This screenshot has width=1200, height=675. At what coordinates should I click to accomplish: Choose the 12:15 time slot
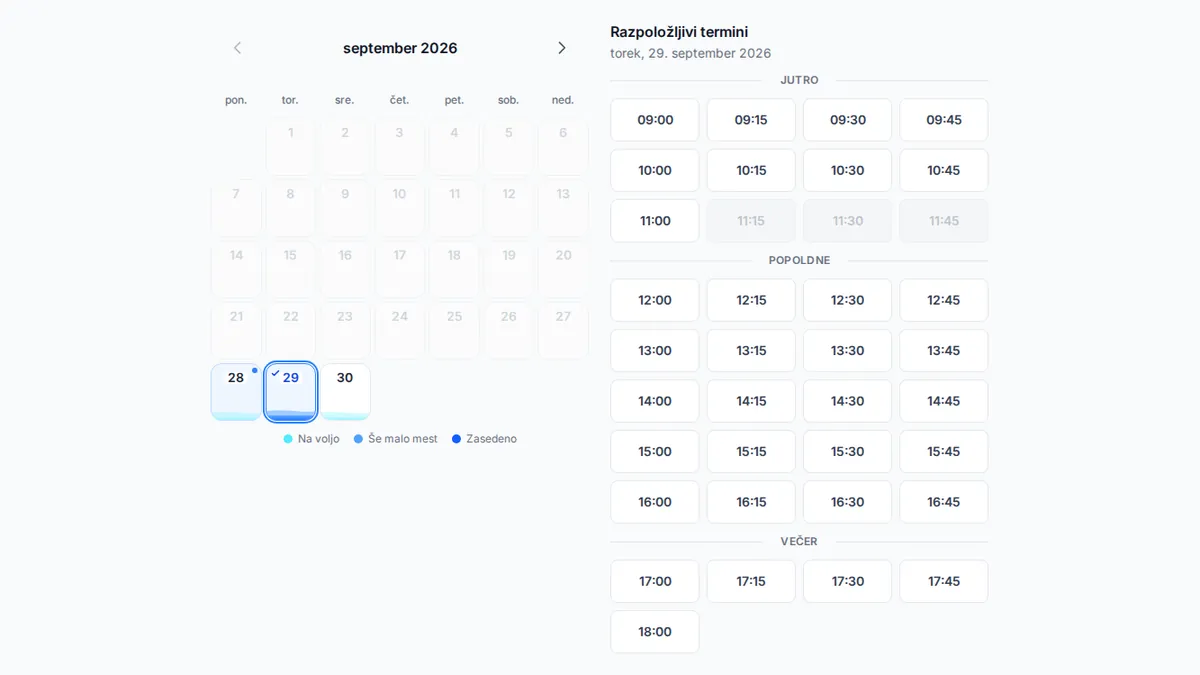point(751,300)
